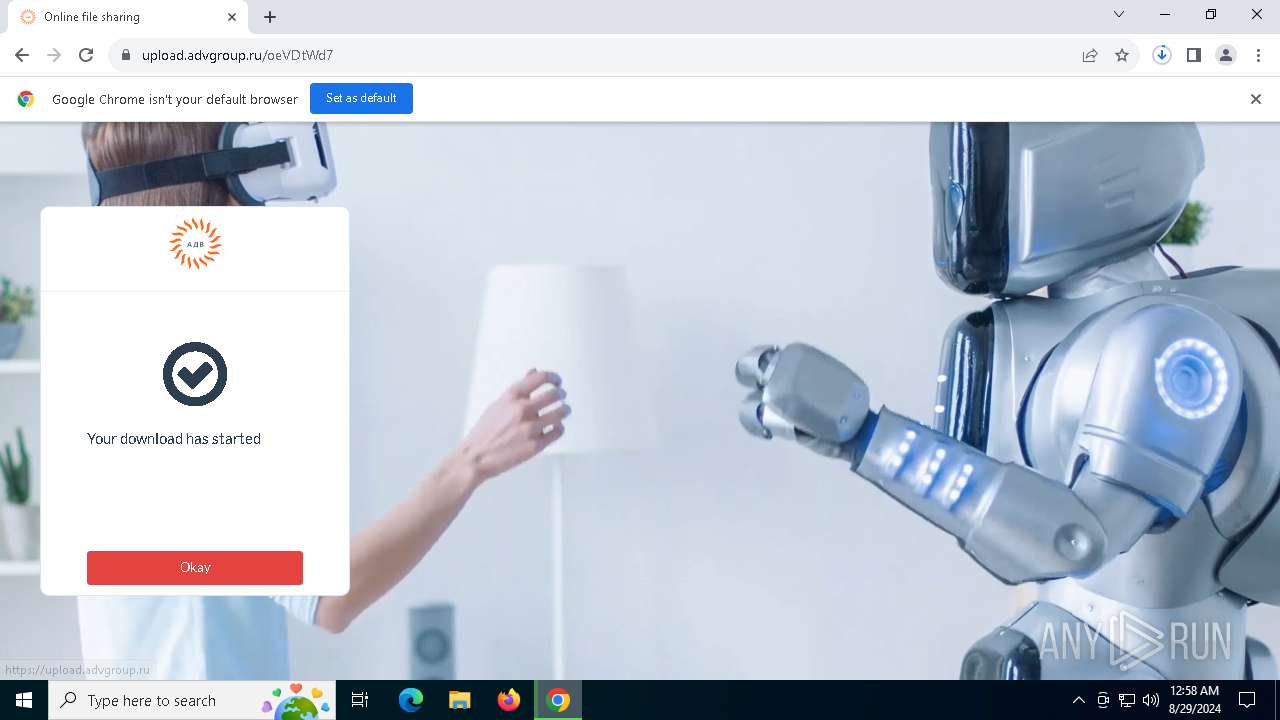Open Task View on taskbar

[x=360, y=700]
